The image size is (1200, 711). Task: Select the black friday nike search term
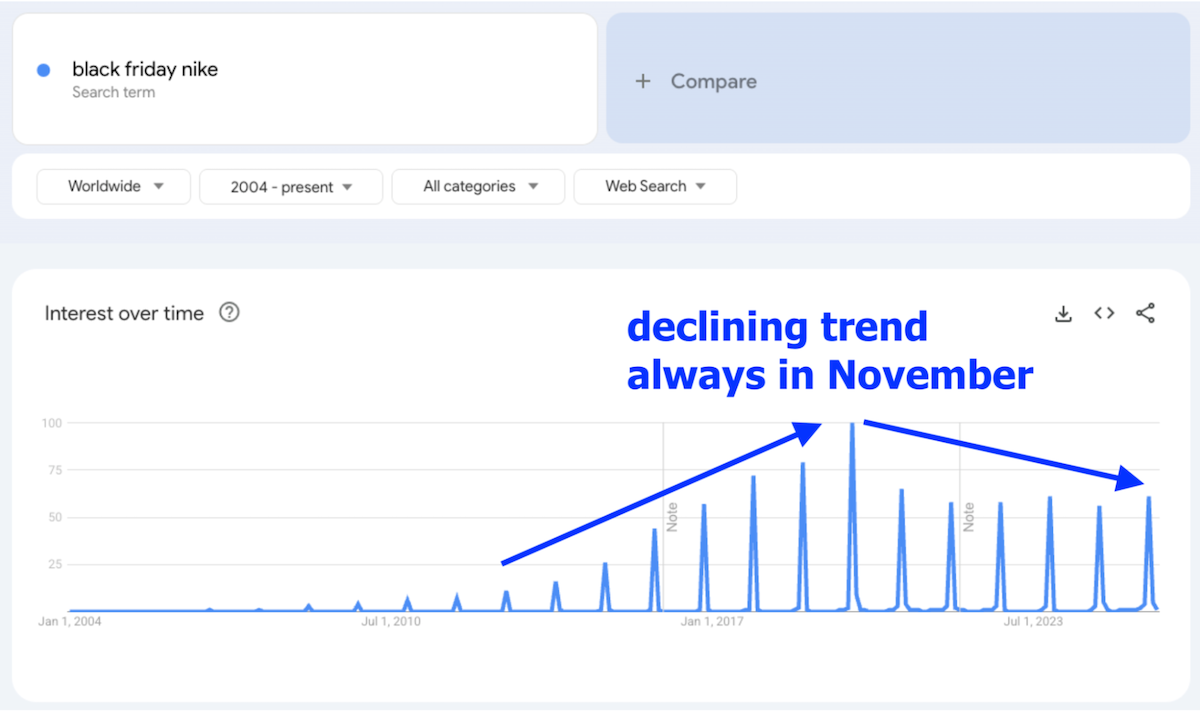(145, 69)
